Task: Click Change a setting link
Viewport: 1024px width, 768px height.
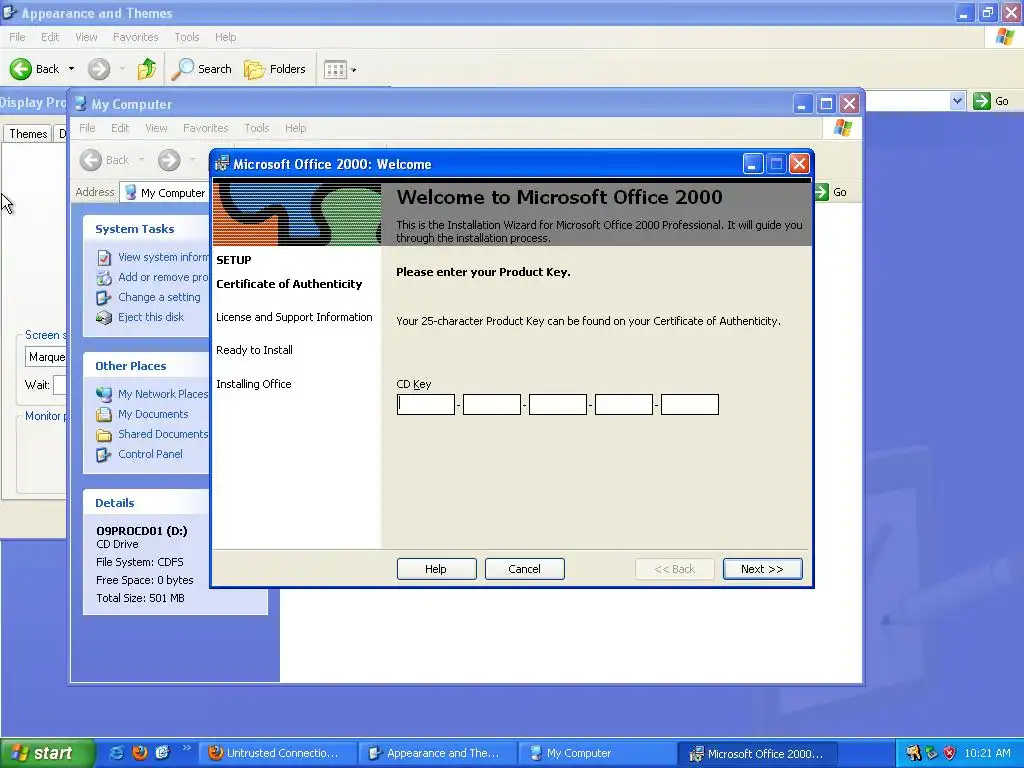Action: 159,297
